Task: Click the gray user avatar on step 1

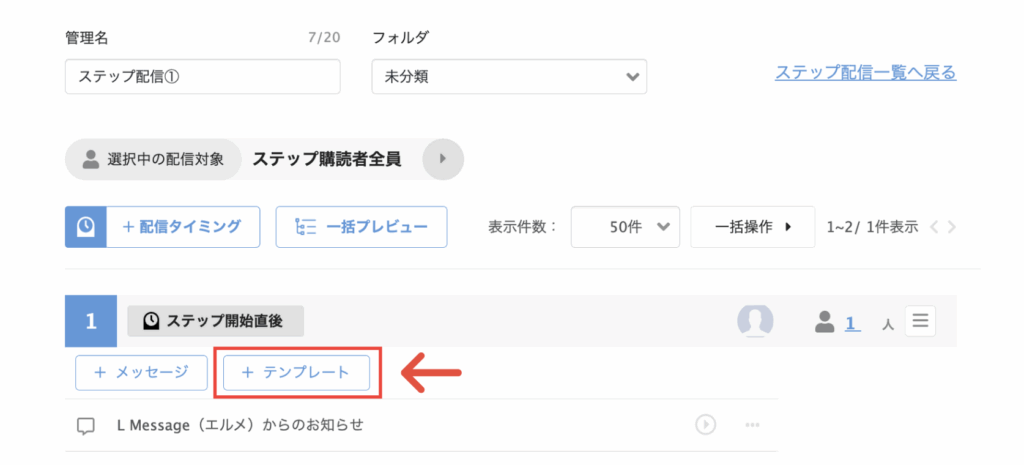Action: pos(755,321)
